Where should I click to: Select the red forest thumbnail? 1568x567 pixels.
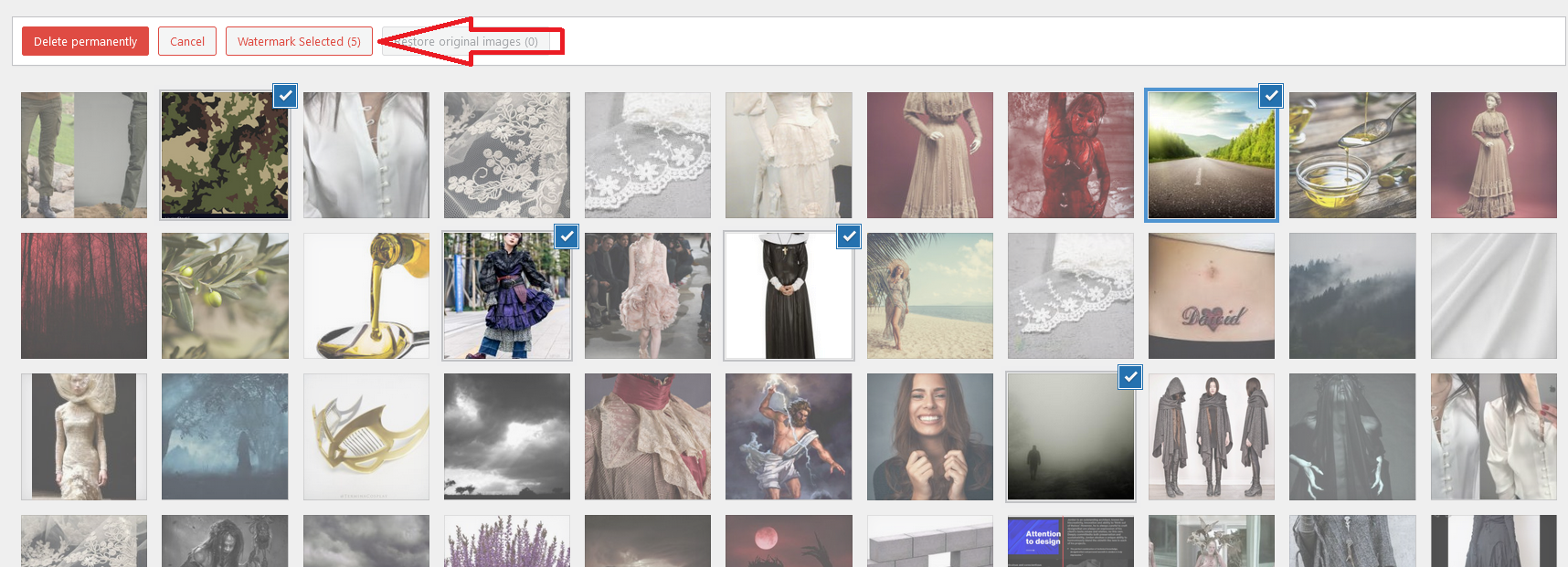[84, 296]
